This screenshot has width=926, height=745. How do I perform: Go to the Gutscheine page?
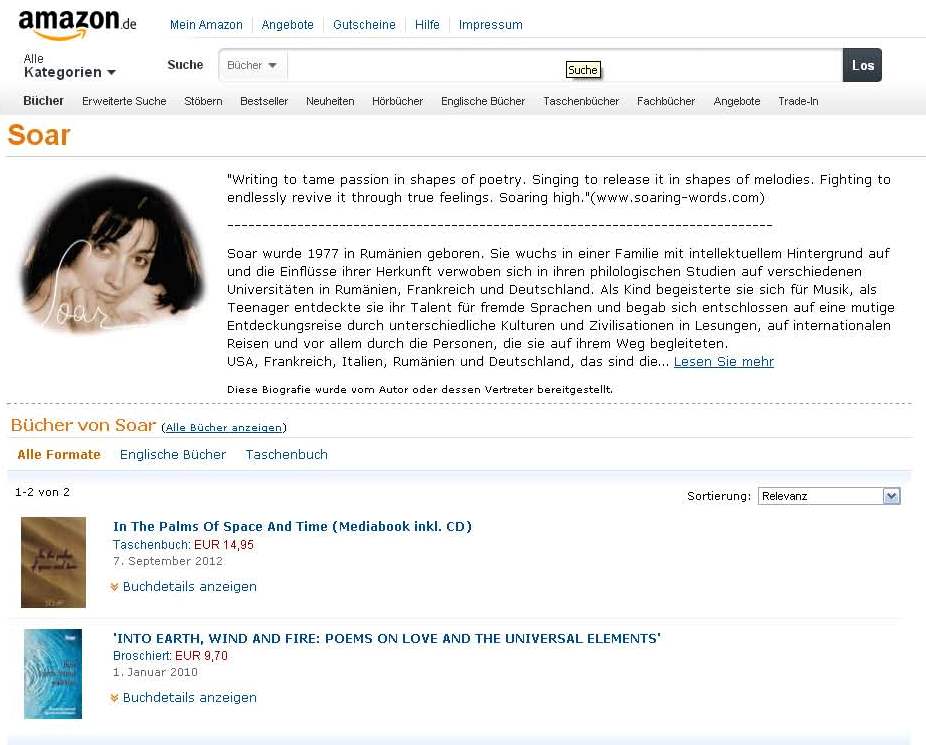click(364, 25)
